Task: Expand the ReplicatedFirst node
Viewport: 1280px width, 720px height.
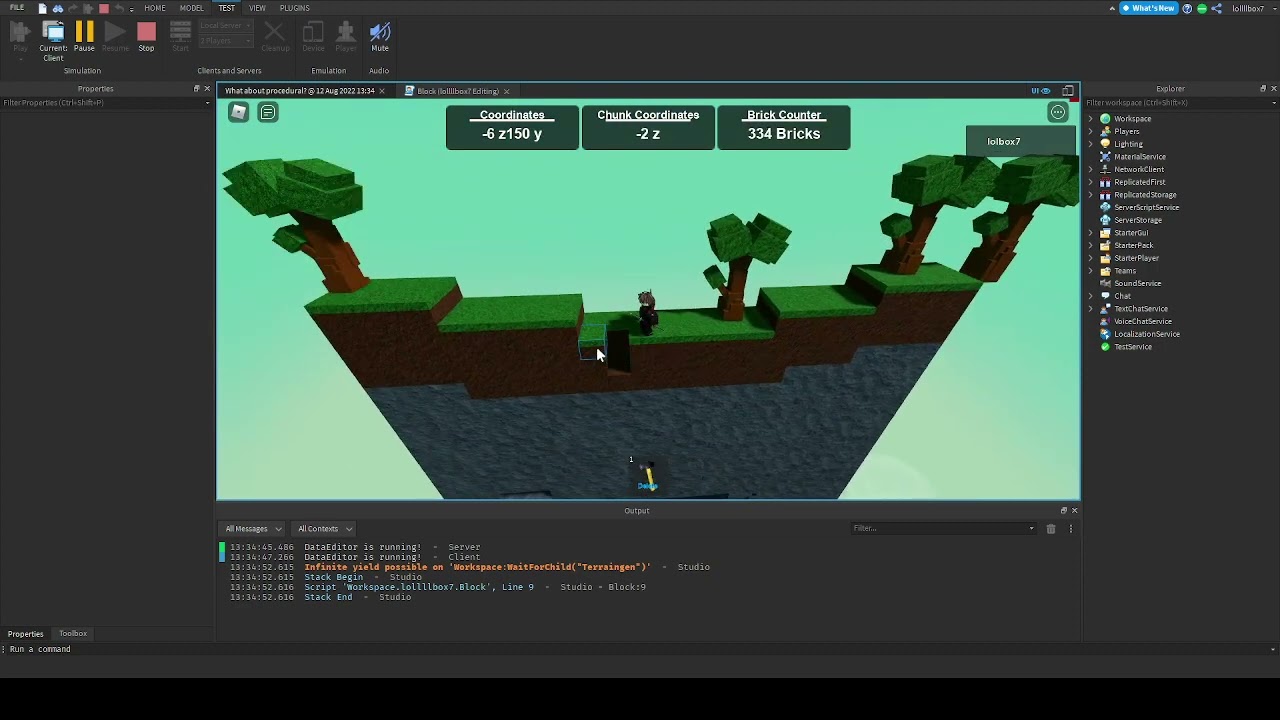Action: 1091,182
